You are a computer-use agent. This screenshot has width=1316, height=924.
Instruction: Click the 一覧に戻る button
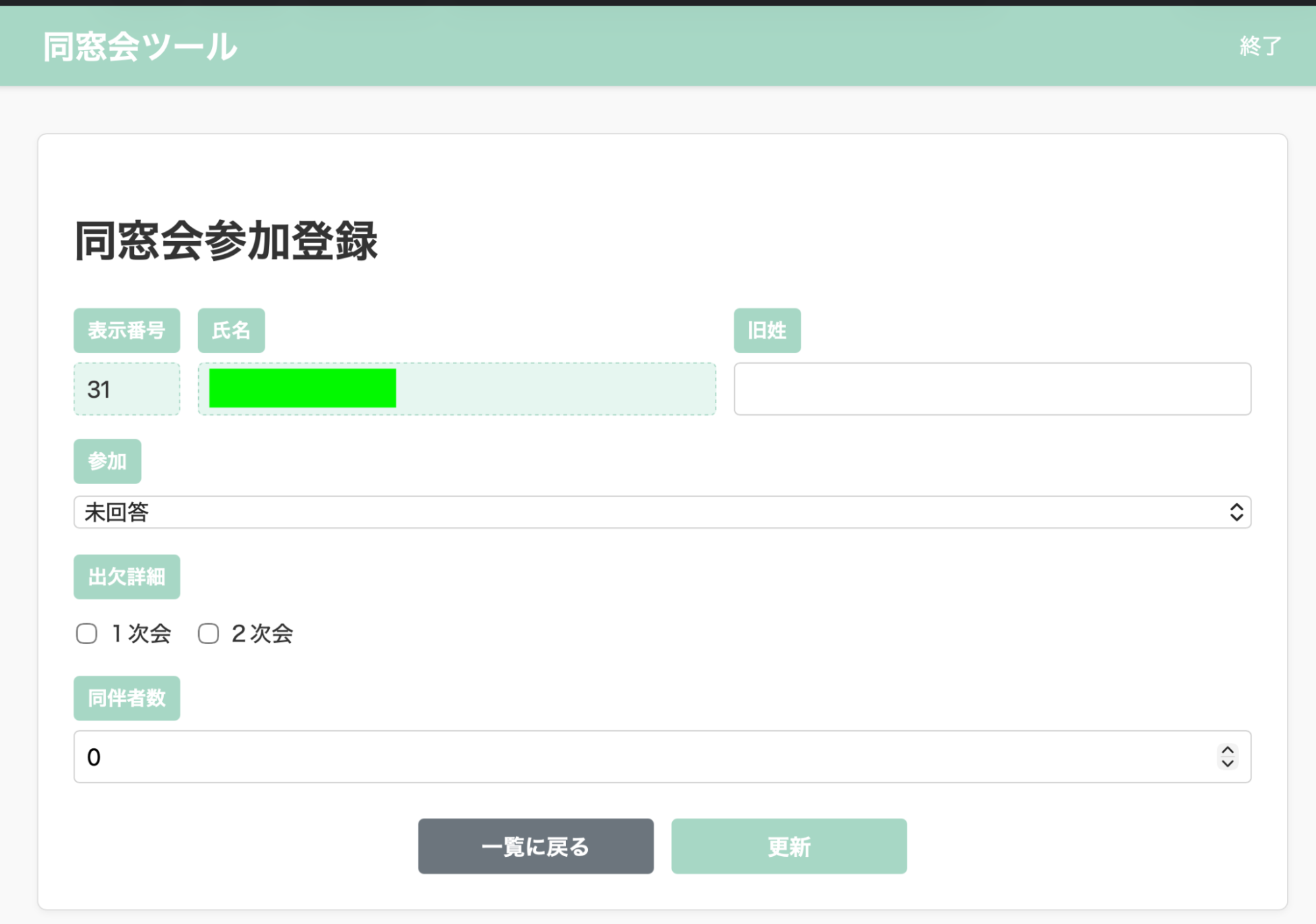(535, 846)
